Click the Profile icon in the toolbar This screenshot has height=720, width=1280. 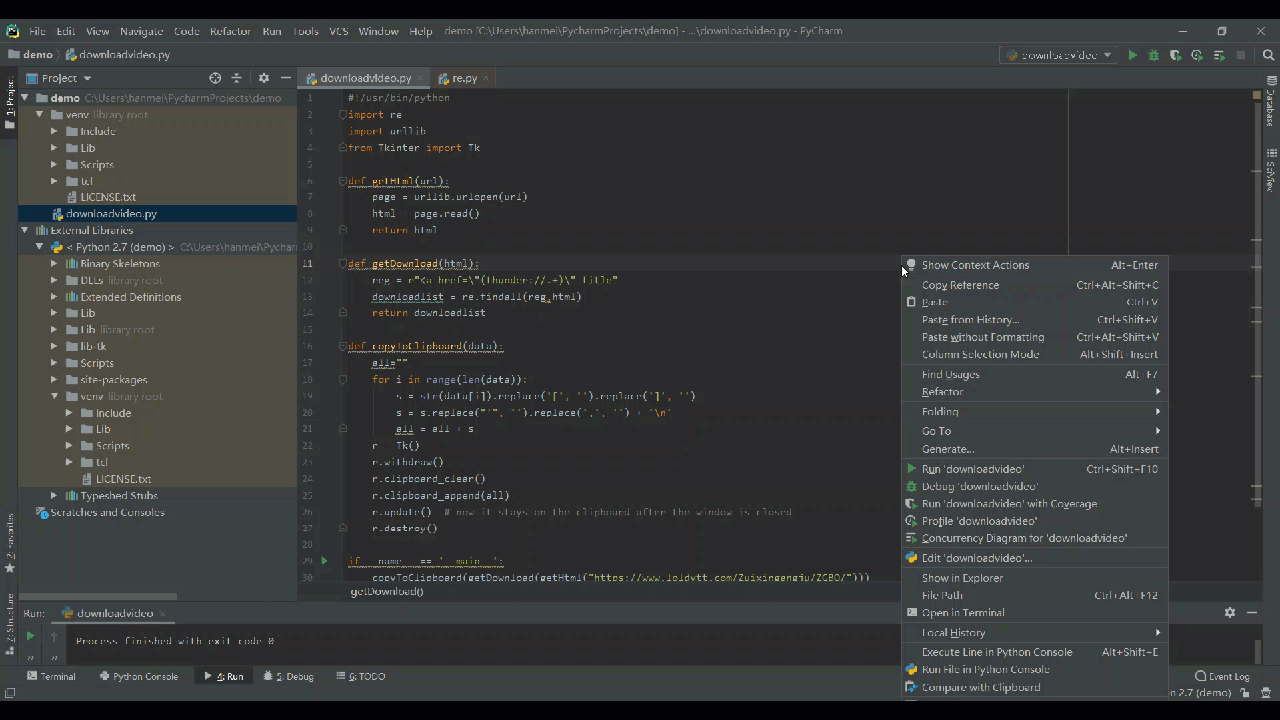click(1197, 55)
